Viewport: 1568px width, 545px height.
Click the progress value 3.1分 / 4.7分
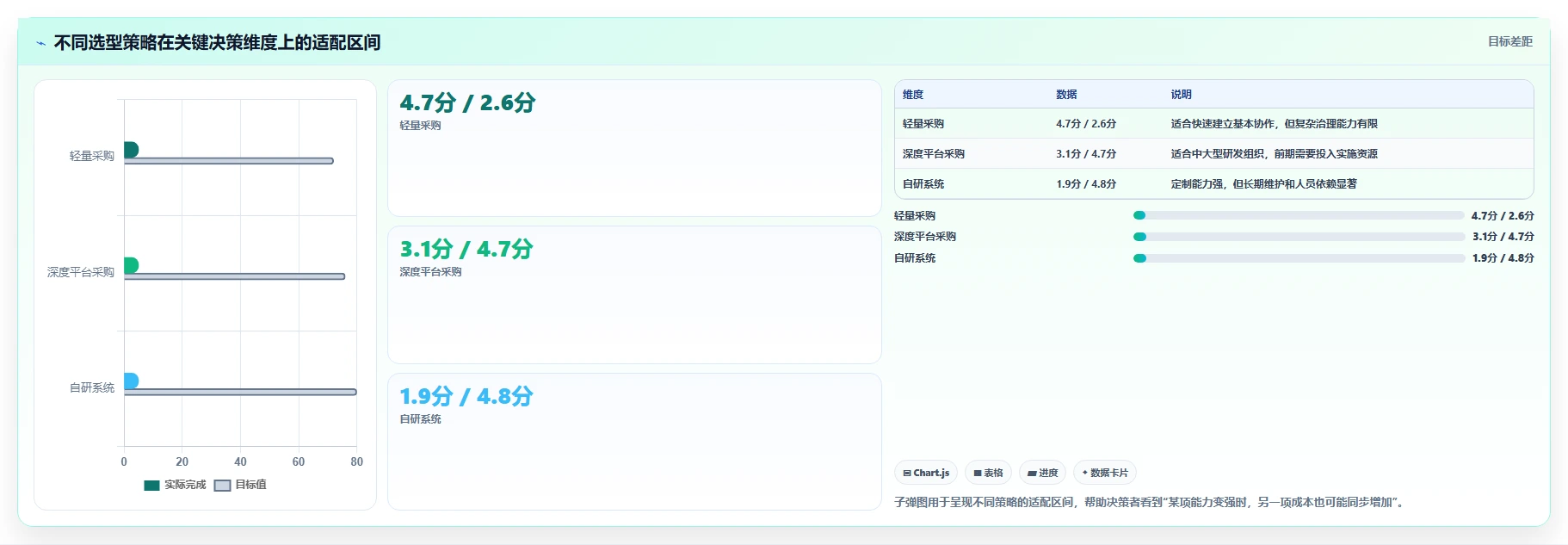pyautogui.click(x=1503, y=237)
